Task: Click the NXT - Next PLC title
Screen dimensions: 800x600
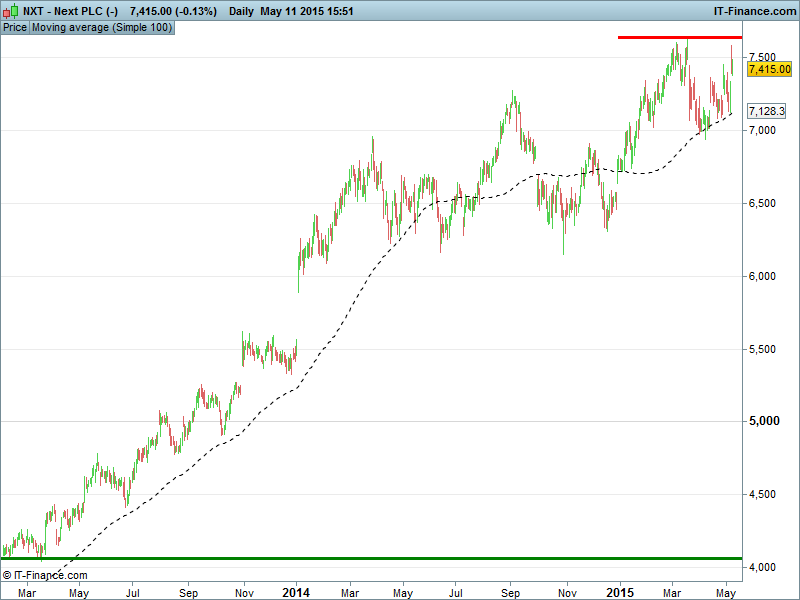Action: pyautogui.click(x=71, y=11)
